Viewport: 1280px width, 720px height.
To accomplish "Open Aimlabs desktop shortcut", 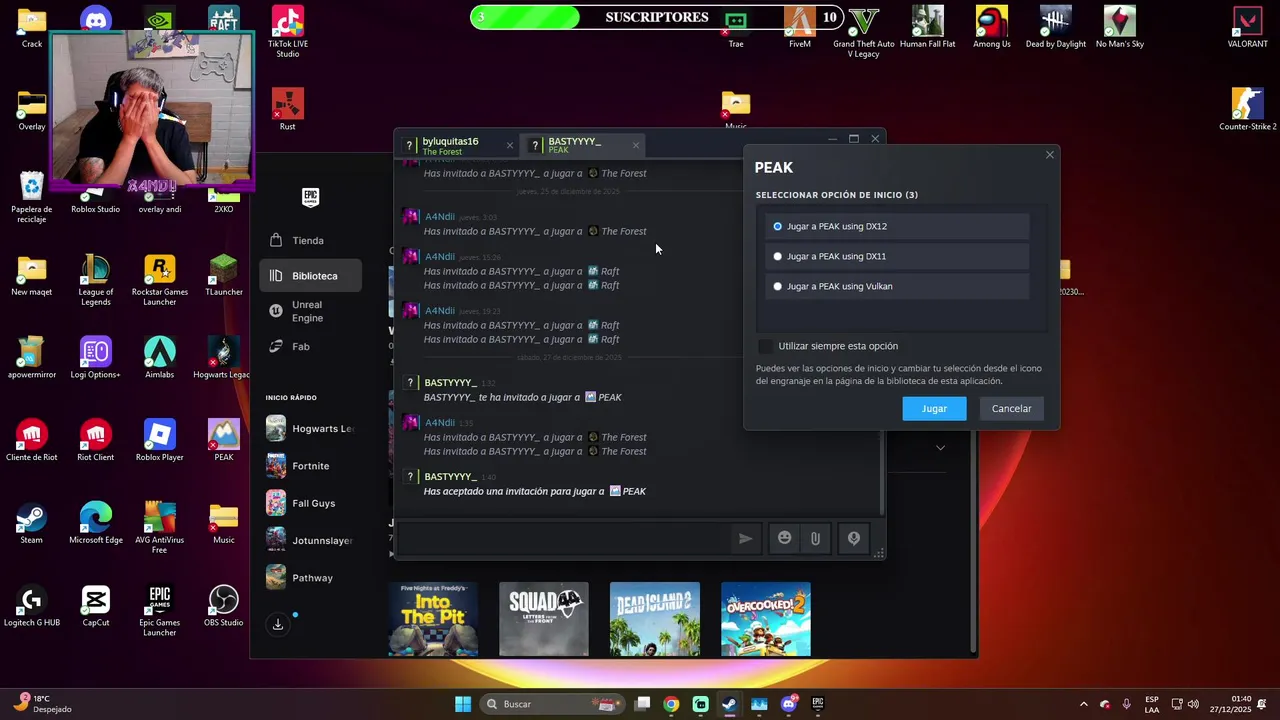I will click(160, 358).
